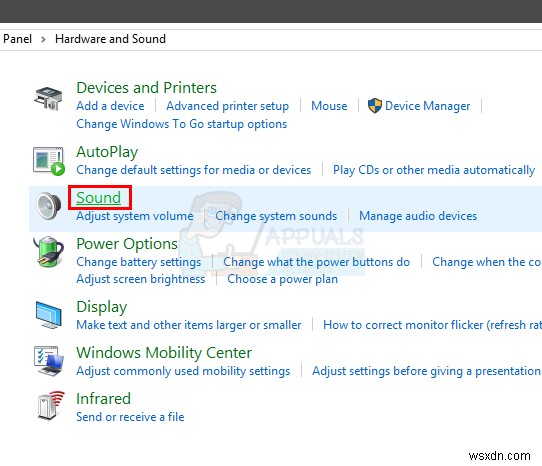Click the AutoPlay icon
542x466 pixels.
[49, 161]
